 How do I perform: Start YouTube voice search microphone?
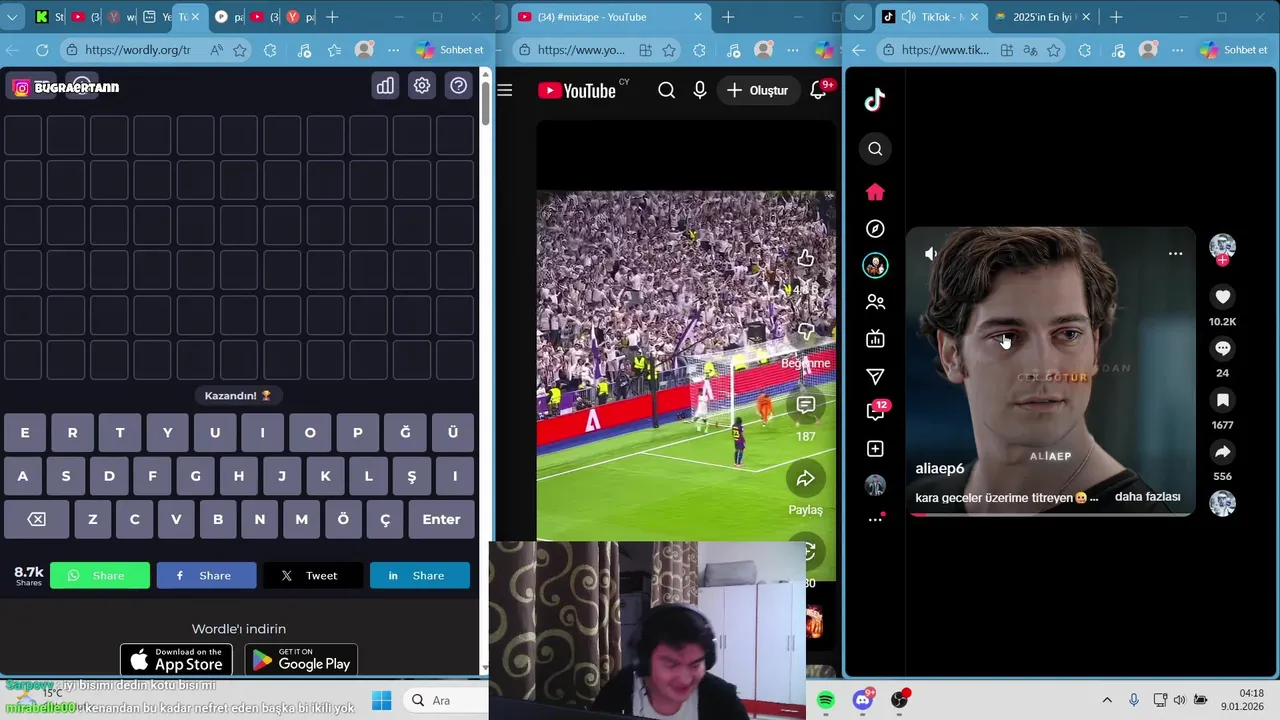700,90
